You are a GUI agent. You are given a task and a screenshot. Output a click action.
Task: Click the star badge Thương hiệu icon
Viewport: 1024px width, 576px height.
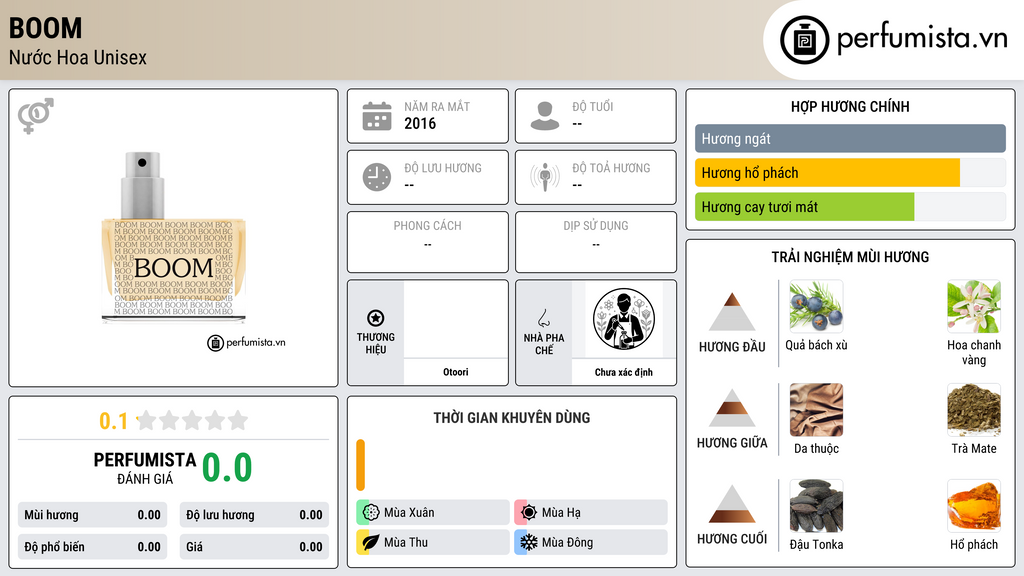376,318
